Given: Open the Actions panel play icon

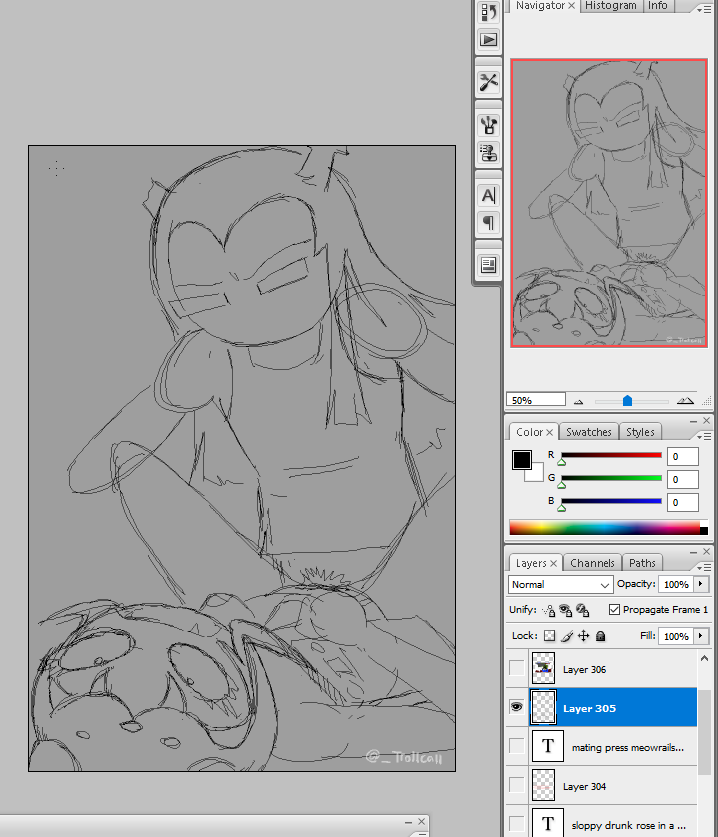Looking at the screenshot, I should (x=488, y=40).
